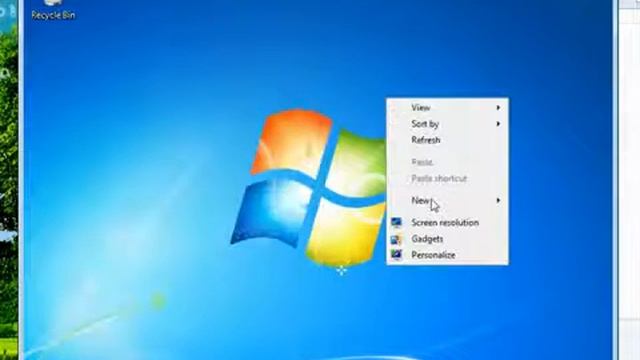Image resolution: width=640 pixels, height=360 pixels.
Task: Select the greyed Paste entry
Action: tap(447, 162)
